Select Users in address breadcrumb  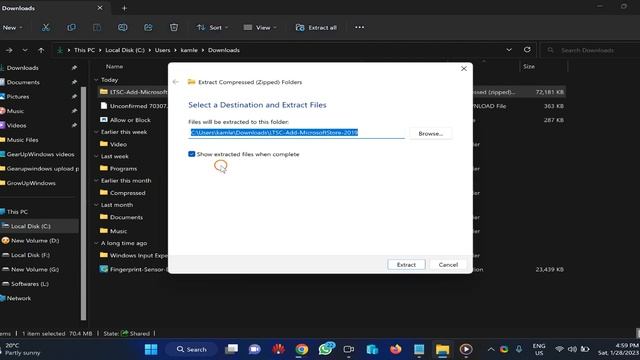click(162, 50)
